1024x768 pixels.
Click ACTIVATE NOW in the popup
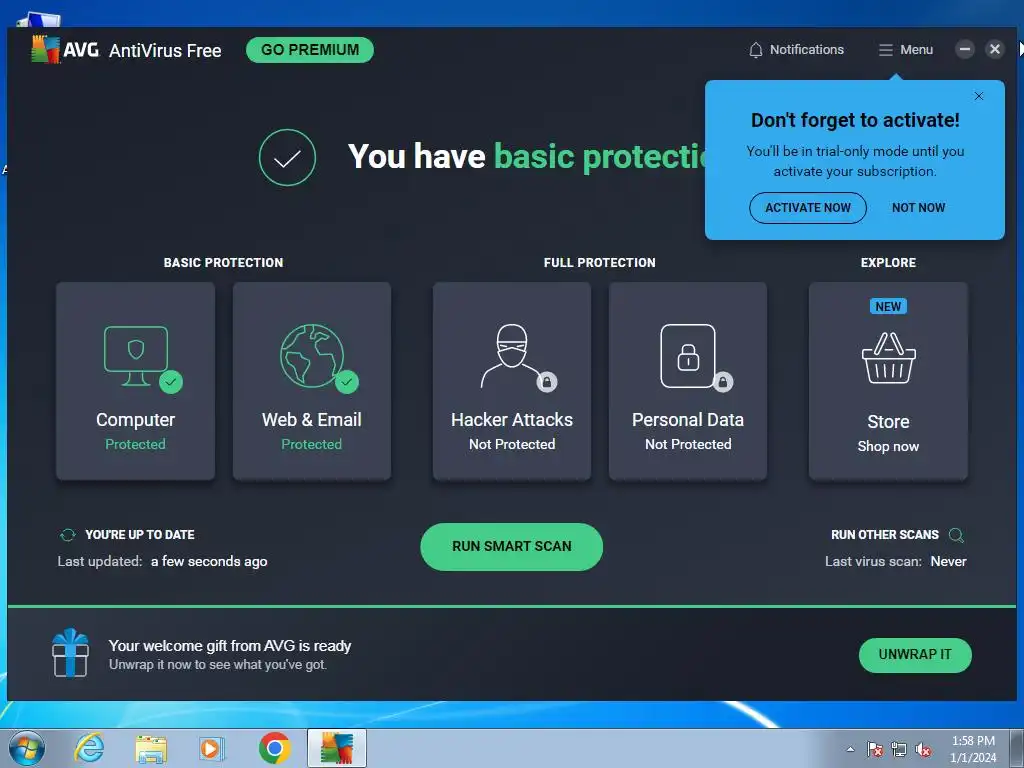[808, 208]
